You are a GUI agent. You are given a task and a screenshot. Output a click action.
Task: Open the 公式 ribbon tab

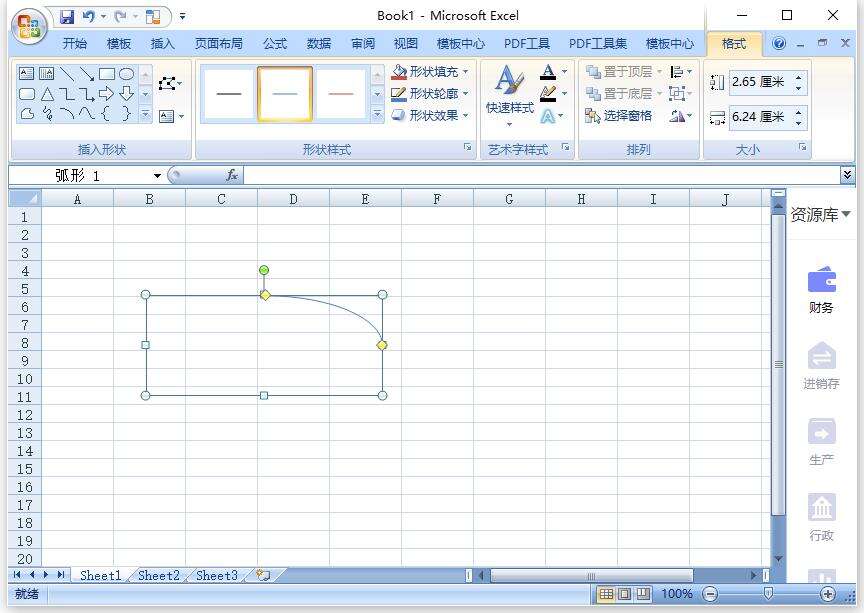tap(275, 44)
